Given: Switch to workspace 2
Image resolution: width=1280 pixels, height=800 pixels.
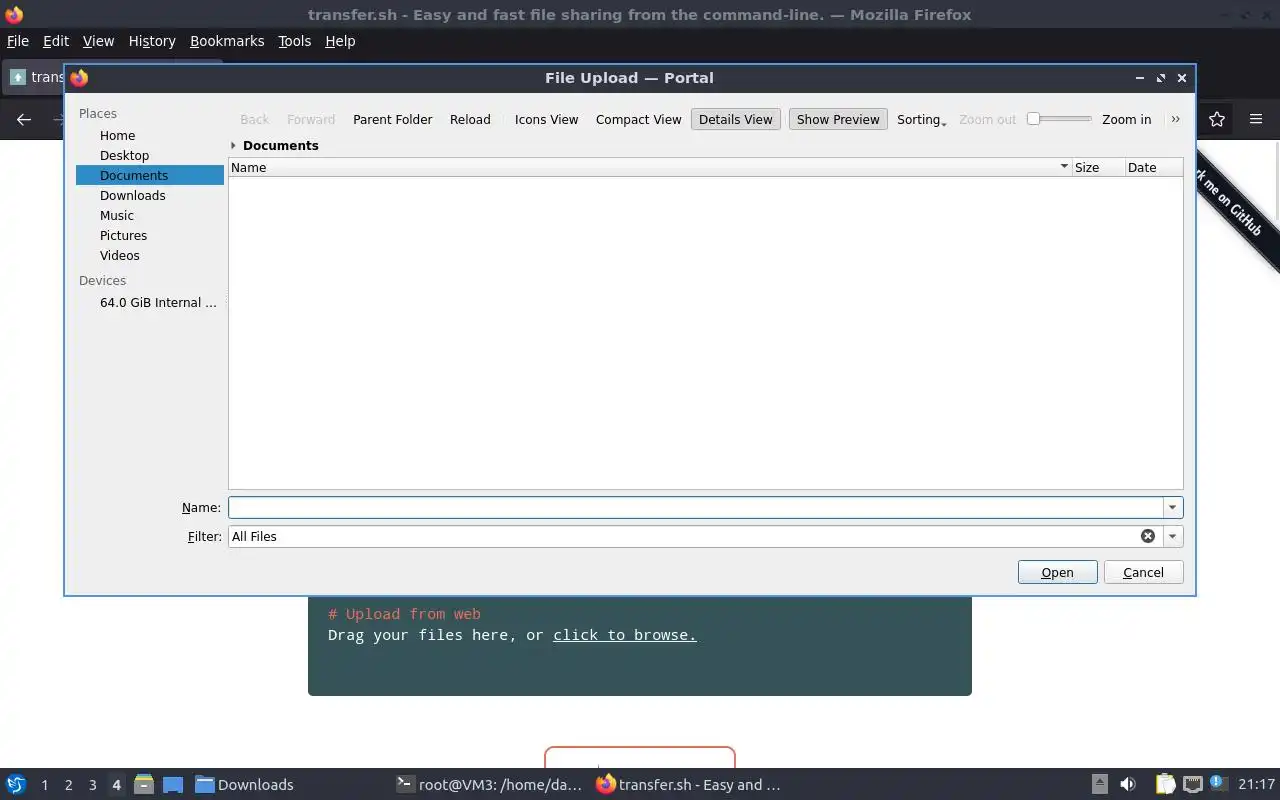Looking at the screenshot, I should (68, 785).
